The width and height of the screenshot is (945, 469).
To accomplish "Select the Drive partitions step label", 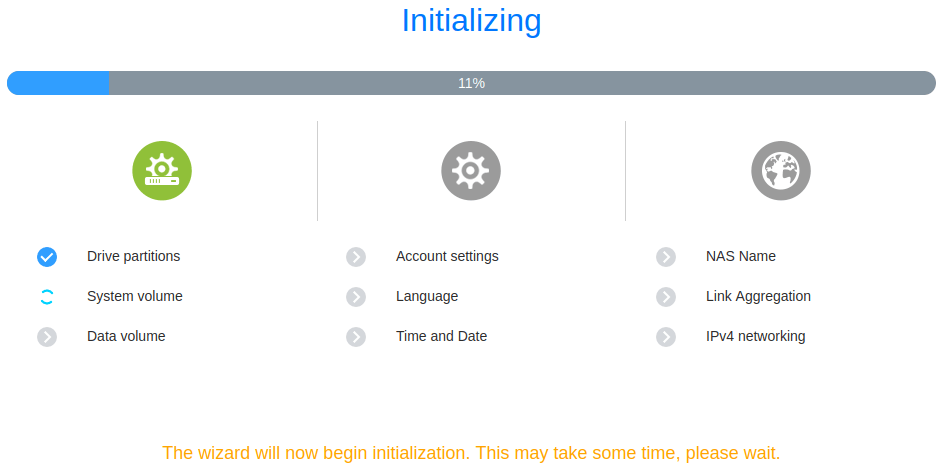I will coord(133,256).
